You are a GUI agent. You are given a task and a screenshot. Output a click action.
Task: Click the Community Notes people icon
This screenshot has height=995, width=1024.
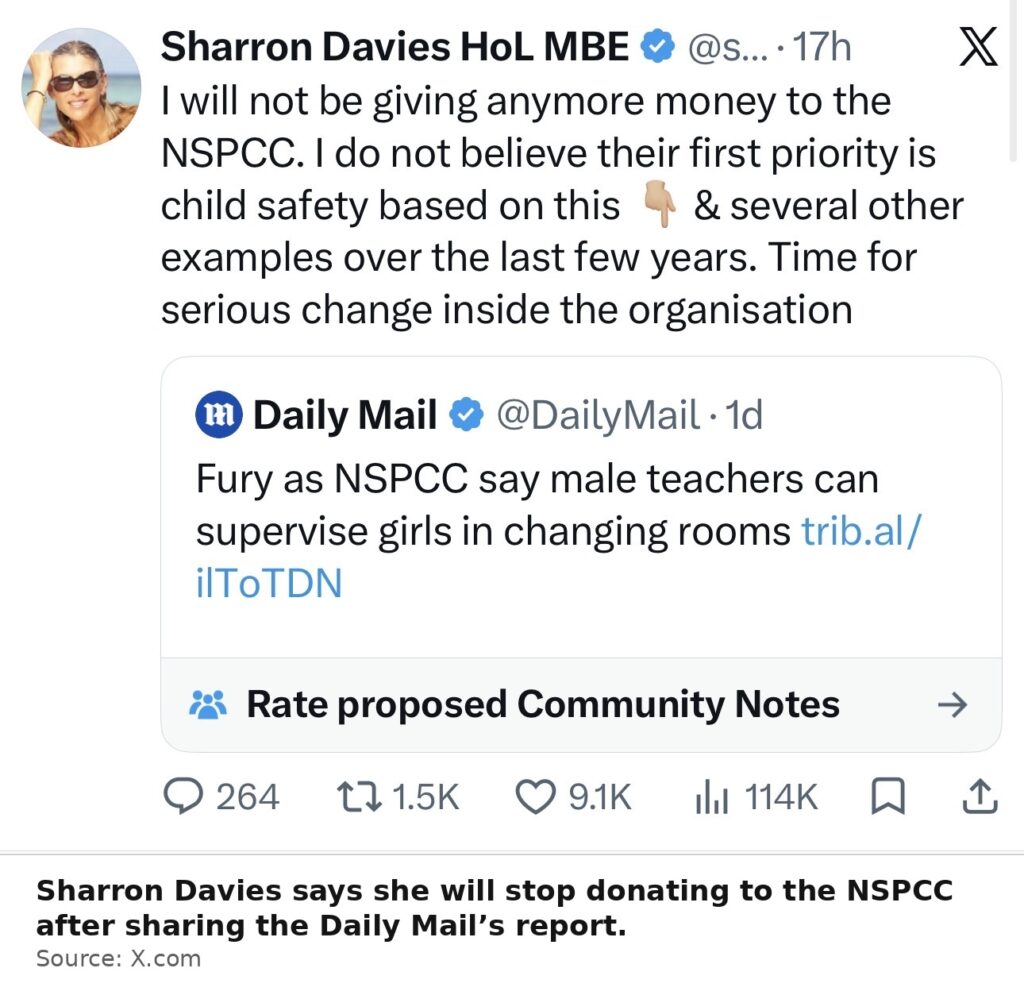coord(208,704)
